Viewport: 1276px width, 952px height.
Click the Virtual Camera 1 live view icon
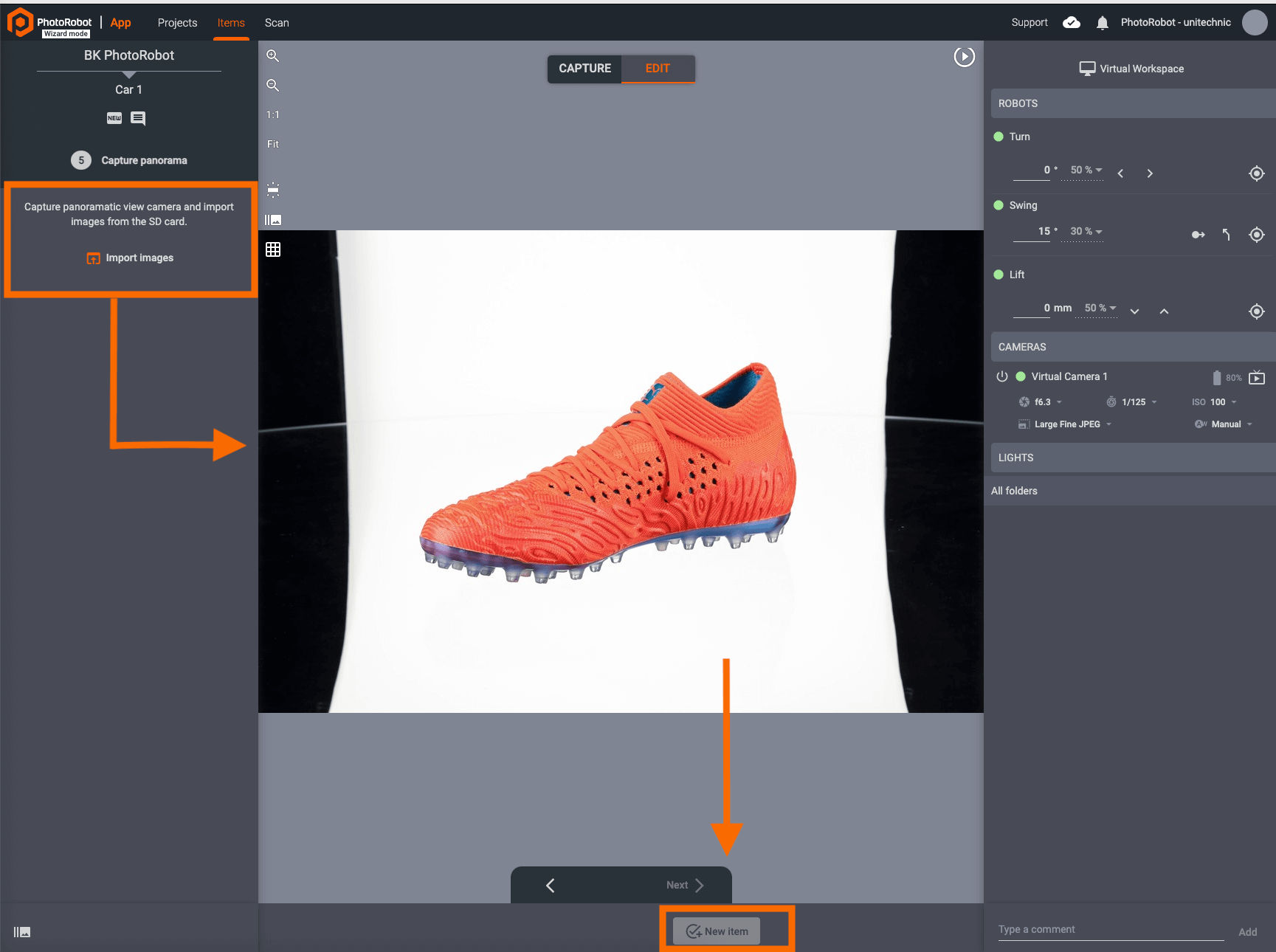click(x=1257, y=378)
